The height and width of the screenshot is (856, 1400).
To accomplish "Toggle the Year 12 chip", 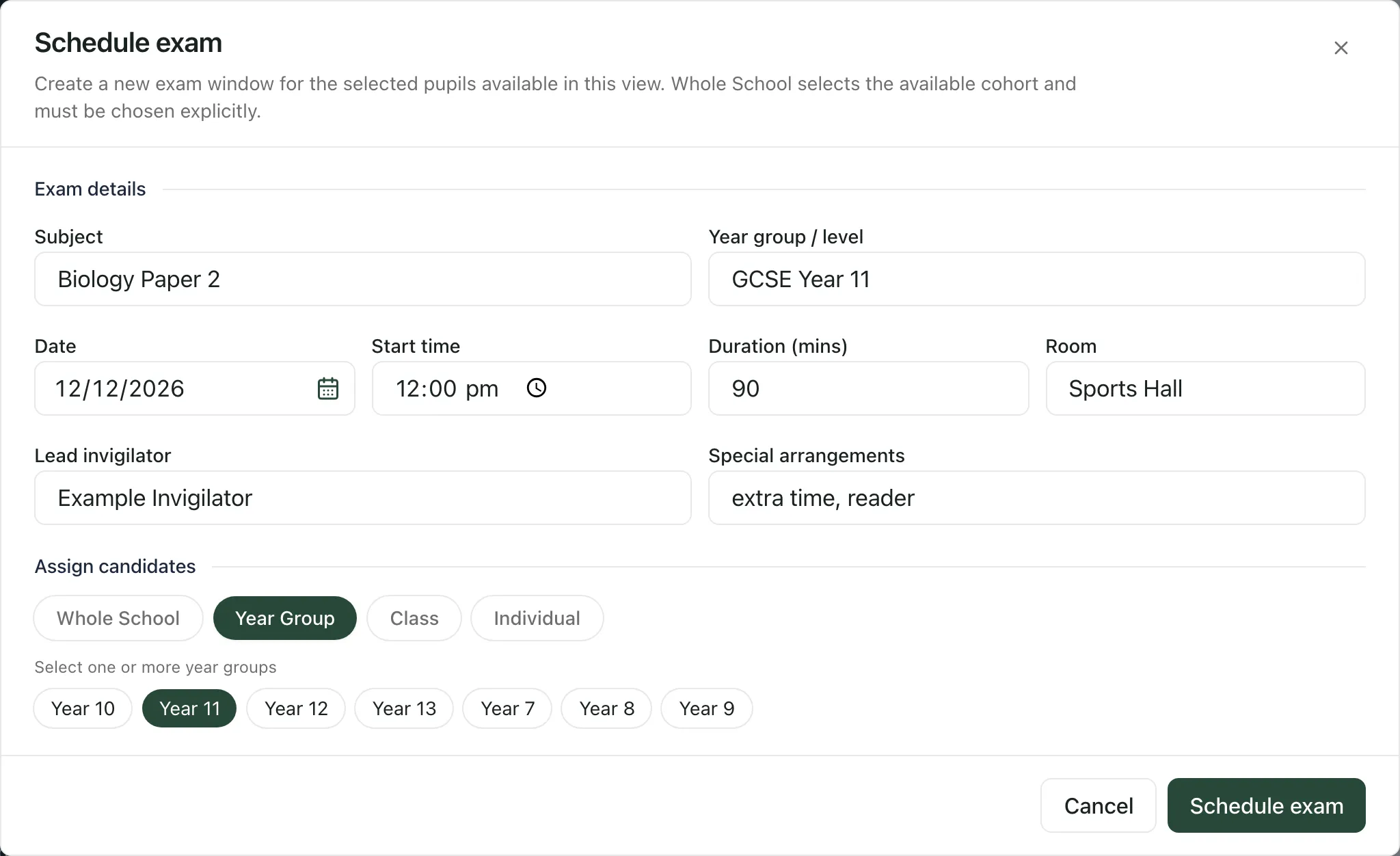I will pos(296,708).
